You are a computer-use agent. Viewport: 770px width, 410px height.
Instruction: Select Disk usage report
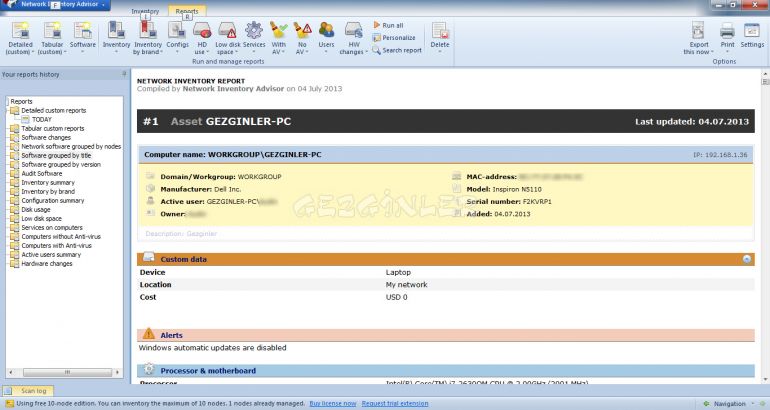pos(36,209)
